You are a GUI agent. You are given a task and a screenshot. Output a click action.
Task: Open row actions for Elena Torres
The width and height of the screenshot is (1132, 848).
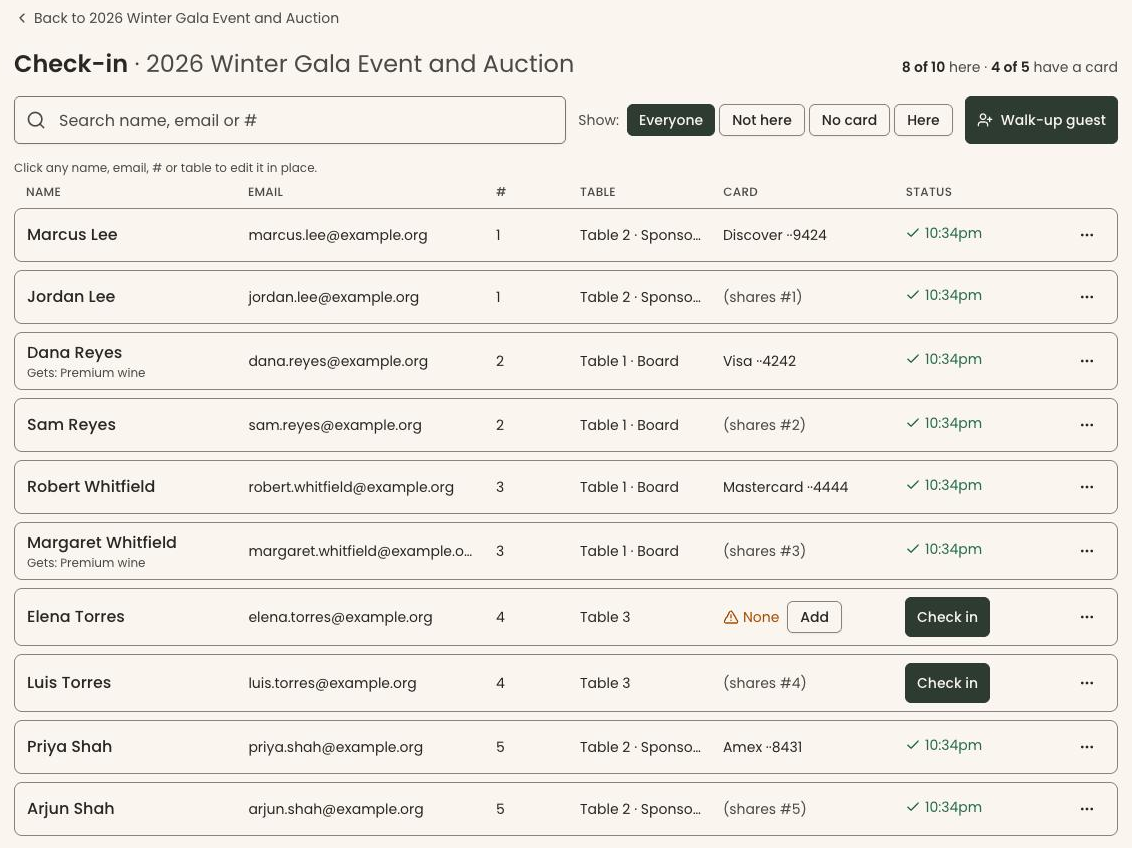(x=1087, y=617)
